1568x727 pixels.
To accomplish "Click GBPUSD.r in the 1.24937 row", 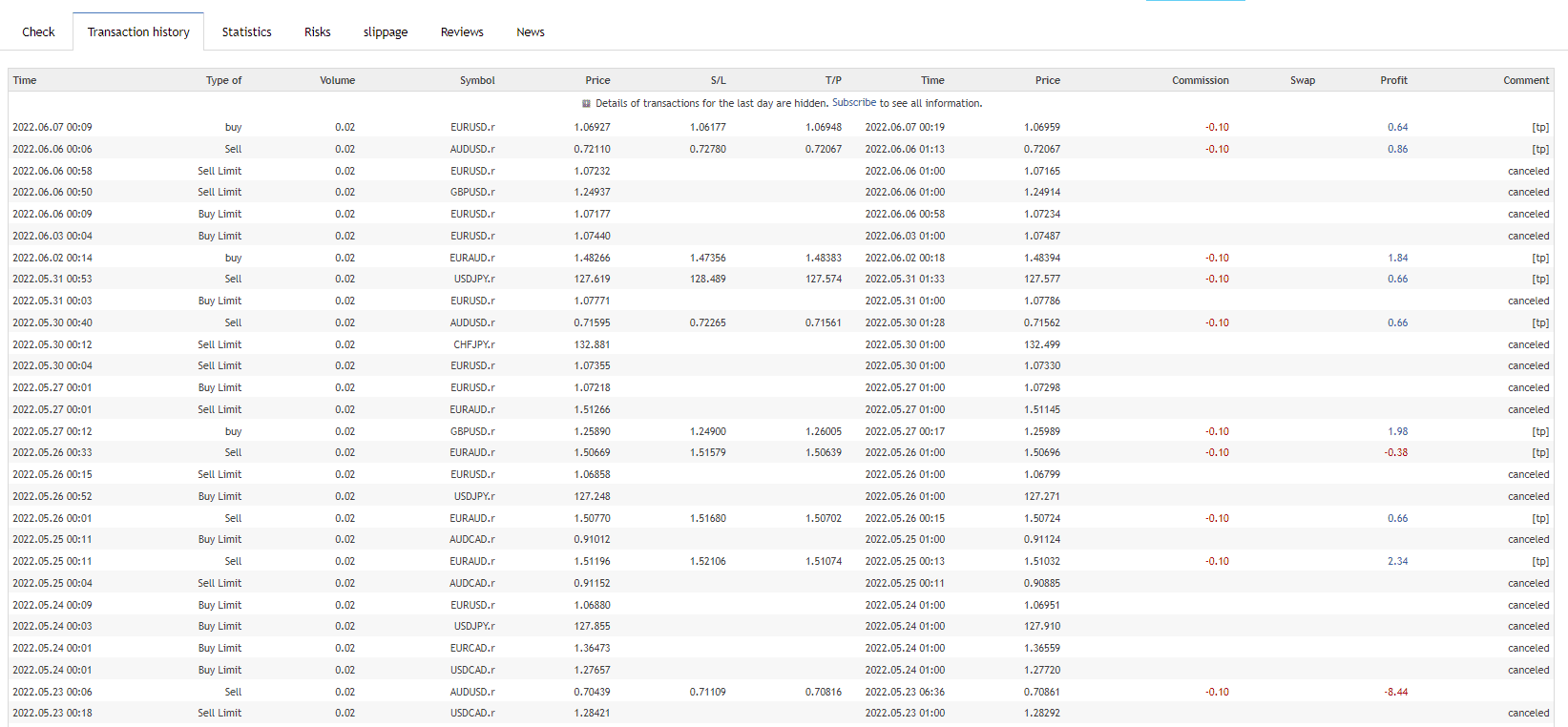I will click(472, 192).
